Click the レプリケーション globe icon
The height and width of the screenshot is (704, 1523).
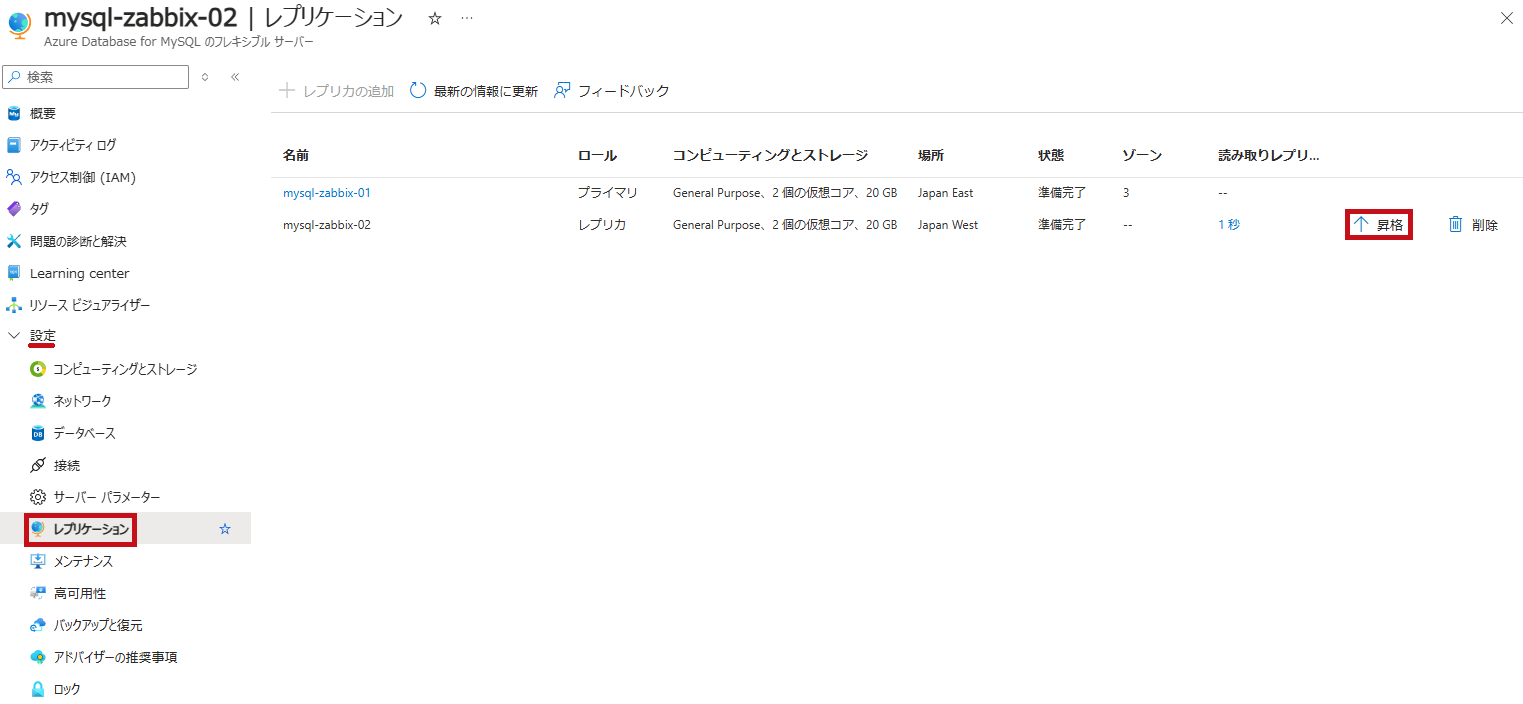(x=38, y=528)
